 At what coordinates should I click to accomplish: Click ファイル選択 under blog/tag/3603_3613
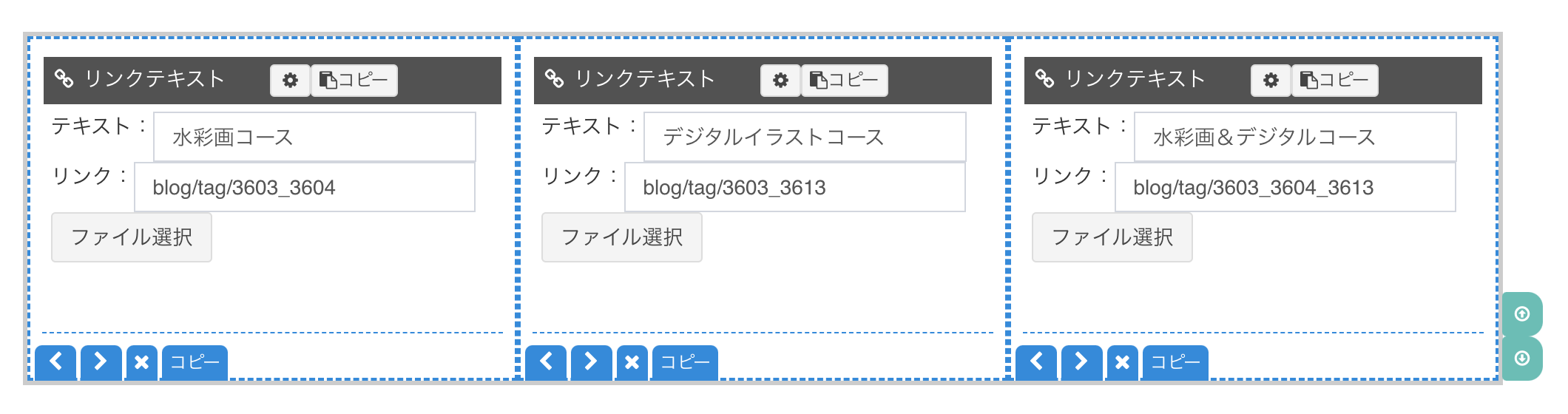[622, 237]
